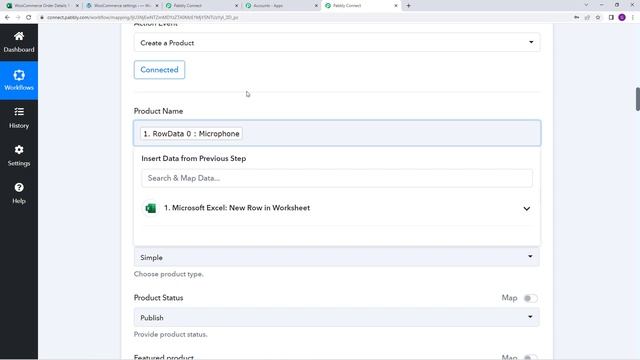The height and width of the screenshot is (360, 640).
Task: Open the Product Status Publish dropdown
Action: (x=337, y=317)
